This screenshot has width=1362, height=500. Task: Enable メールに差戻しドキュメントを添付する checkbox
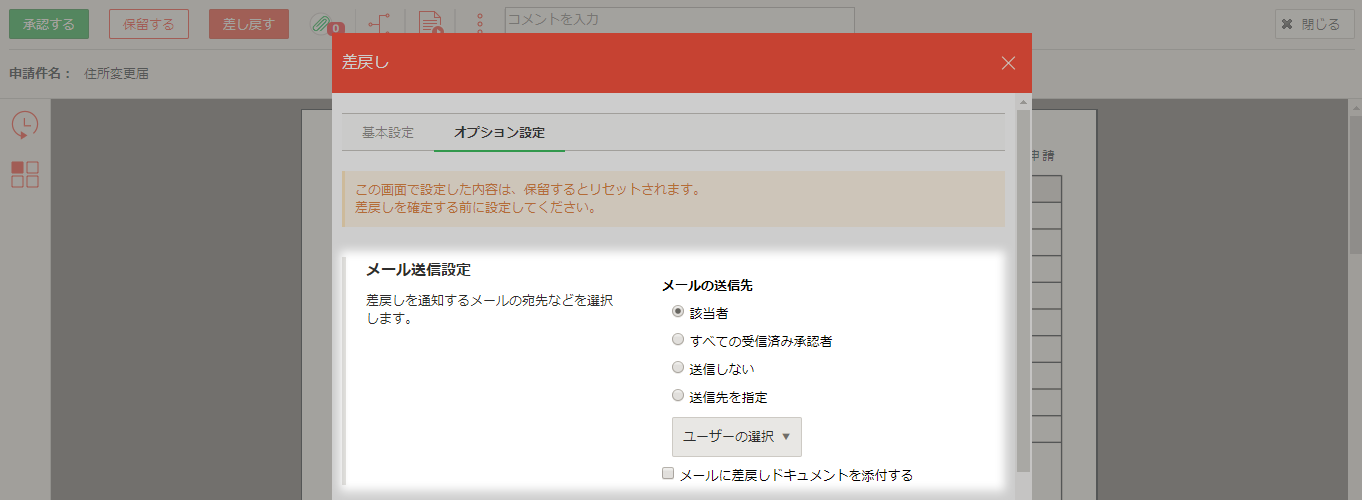pos(668,474)
